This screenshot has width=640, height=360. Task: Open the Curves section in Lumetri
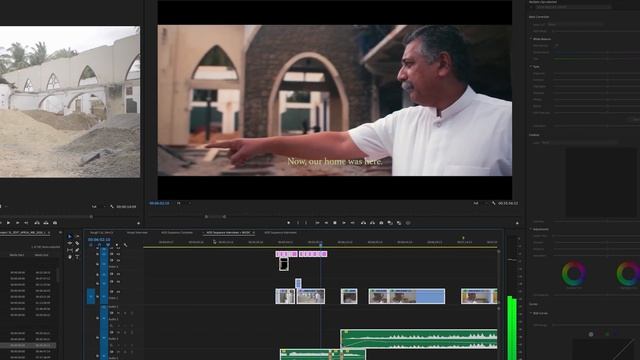[x=533, y=304]
